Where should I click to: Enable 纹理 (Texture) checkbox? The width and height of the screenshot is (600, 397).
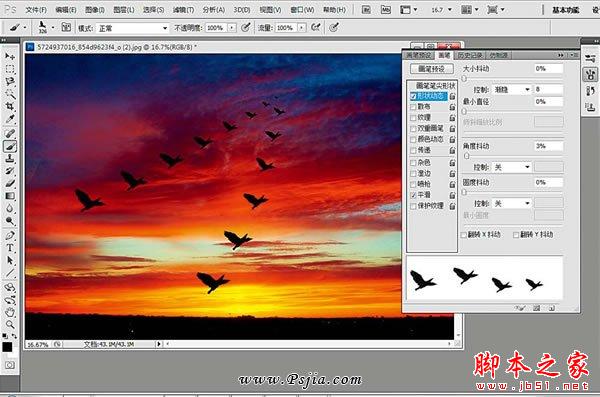pyautogui.click(x=413, y=118)
